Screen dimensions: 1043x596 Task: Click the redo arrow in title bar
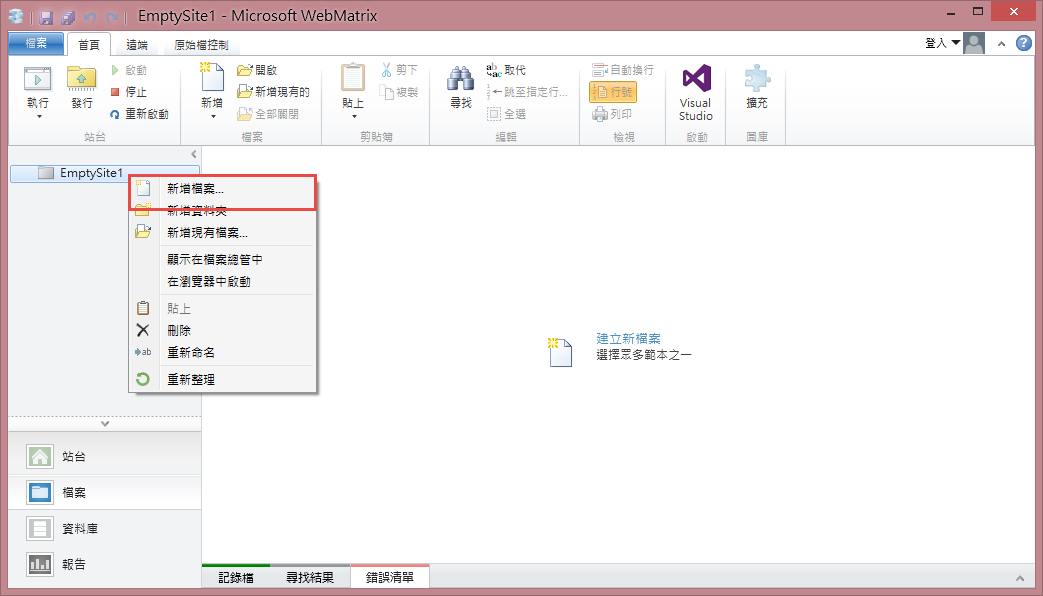tap(112, 18)
